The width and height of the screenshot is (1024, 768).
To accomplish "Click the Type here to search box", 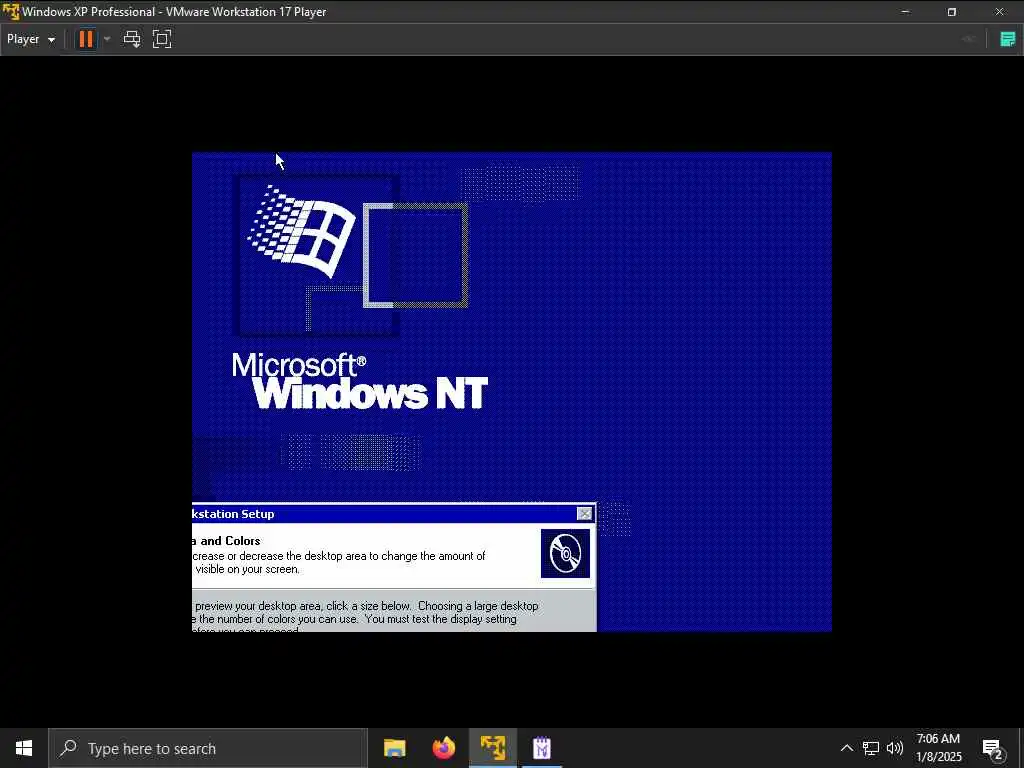I will point(208,748).
